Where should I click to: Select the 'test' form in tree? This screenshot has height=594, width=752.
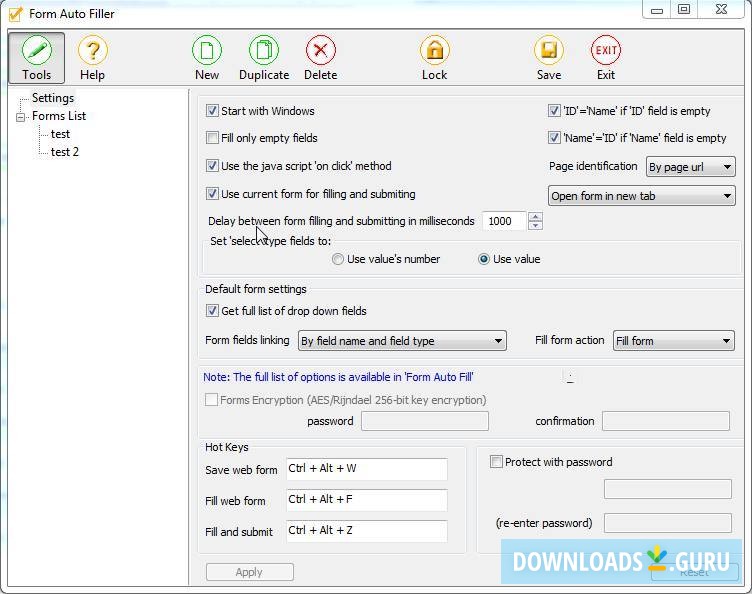tap(60, 134)
